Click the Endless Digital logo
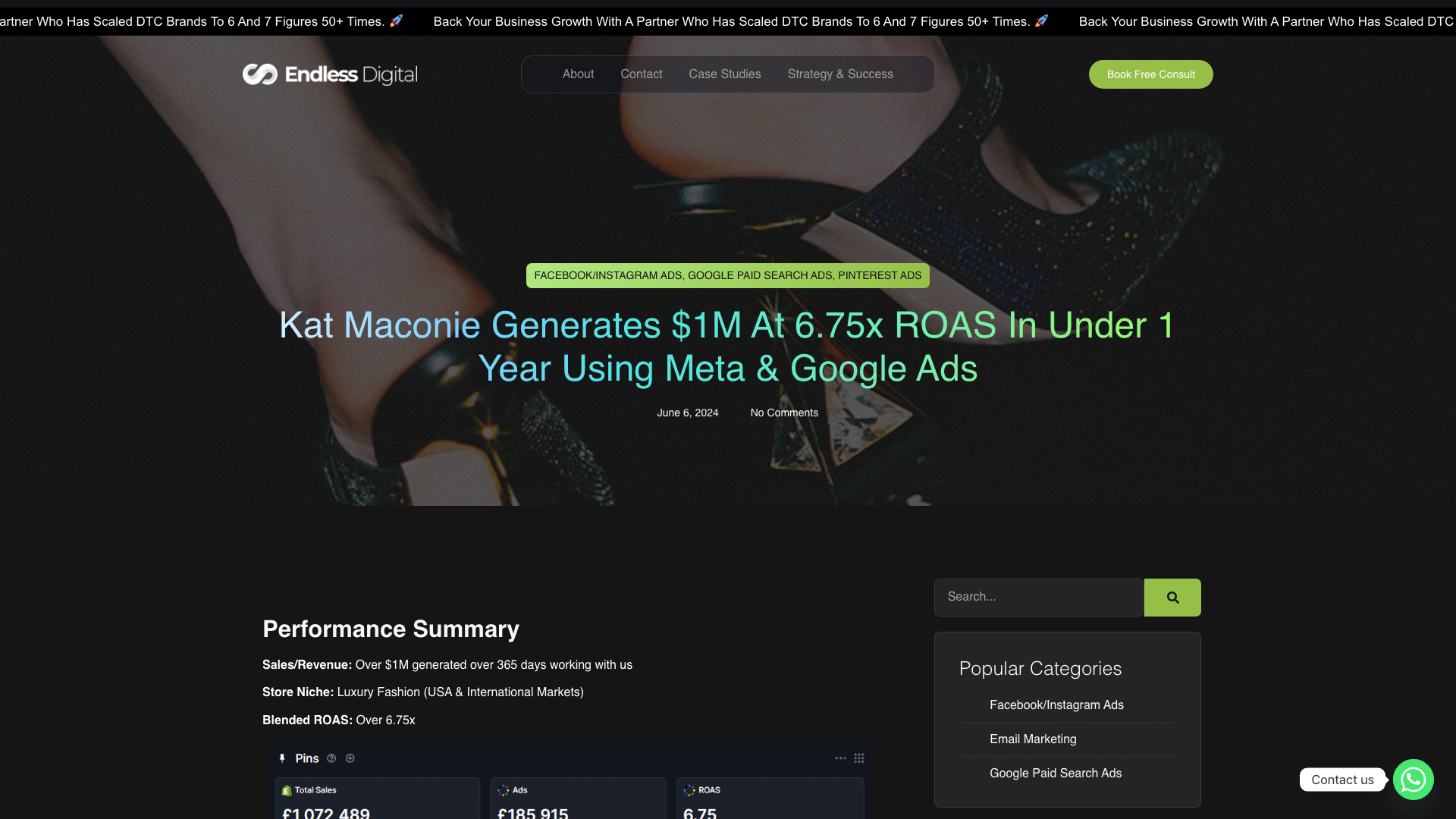The width and height of the screenshot is (1456, 819). point(330,74)
